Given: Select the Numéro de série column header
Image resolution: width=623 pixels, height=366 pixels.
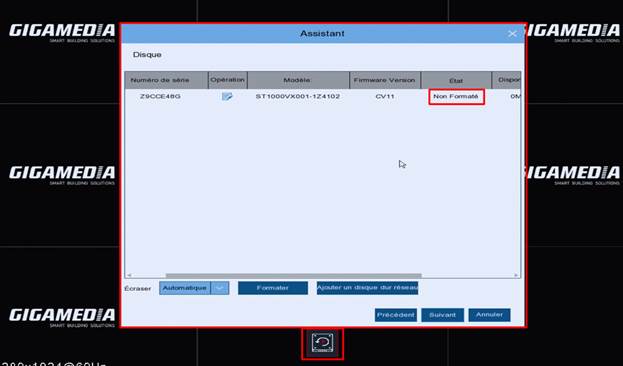Looking at the screenshot, I should pos(166,80).
